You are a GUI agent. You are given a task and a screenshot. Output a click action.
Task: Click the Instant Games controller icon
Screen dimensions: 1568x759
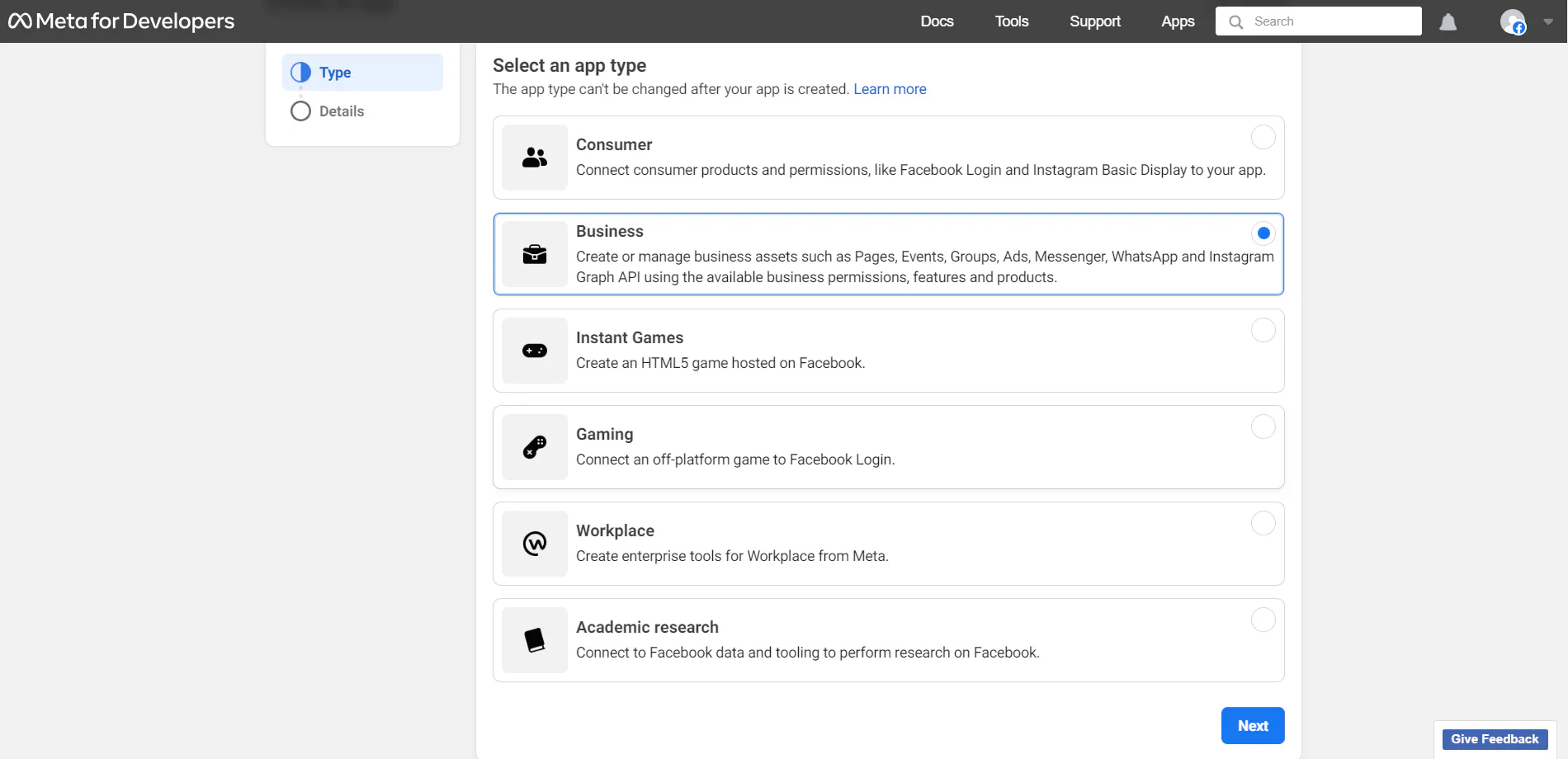pyautogui.click(x=534, y=351)
